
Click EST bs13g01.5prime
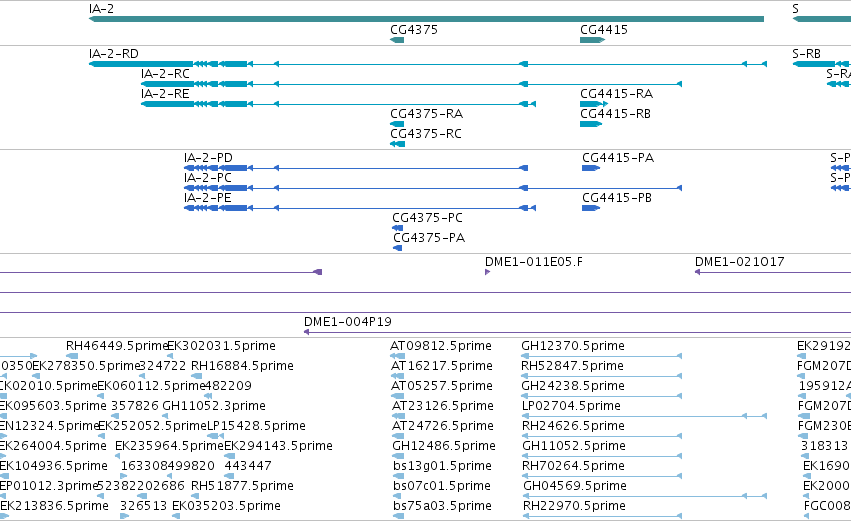pos(442,466)
